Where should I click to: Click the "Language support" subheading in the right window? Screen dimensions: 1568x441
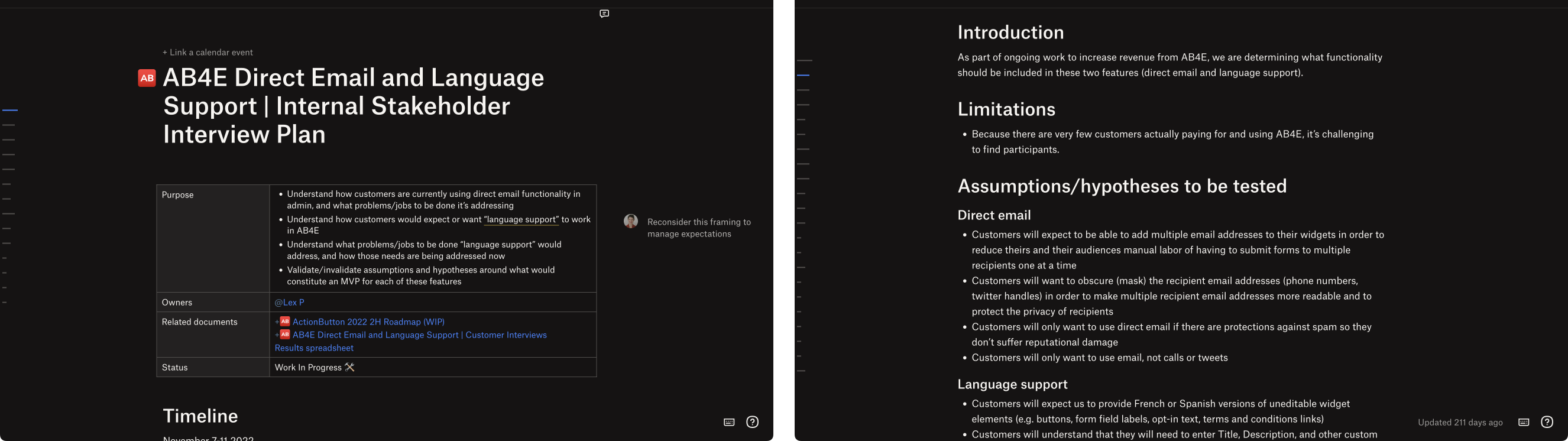coord(1012,384)
